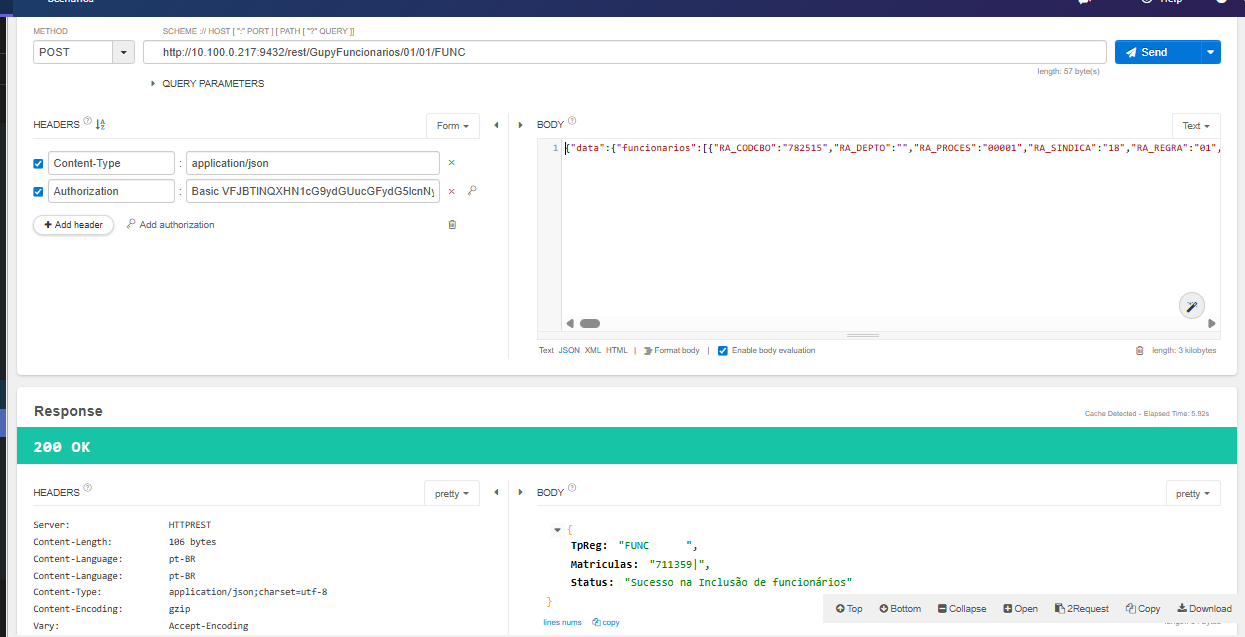Open the headers Form view dropdown
Image resolution: width=1245 pixels, height=637 pixels.
452,126
